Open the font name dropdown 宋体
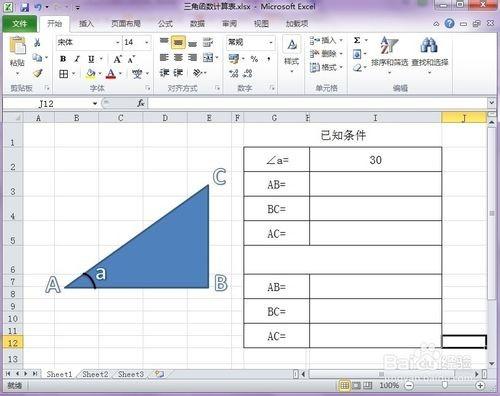 tap(118, 43)
